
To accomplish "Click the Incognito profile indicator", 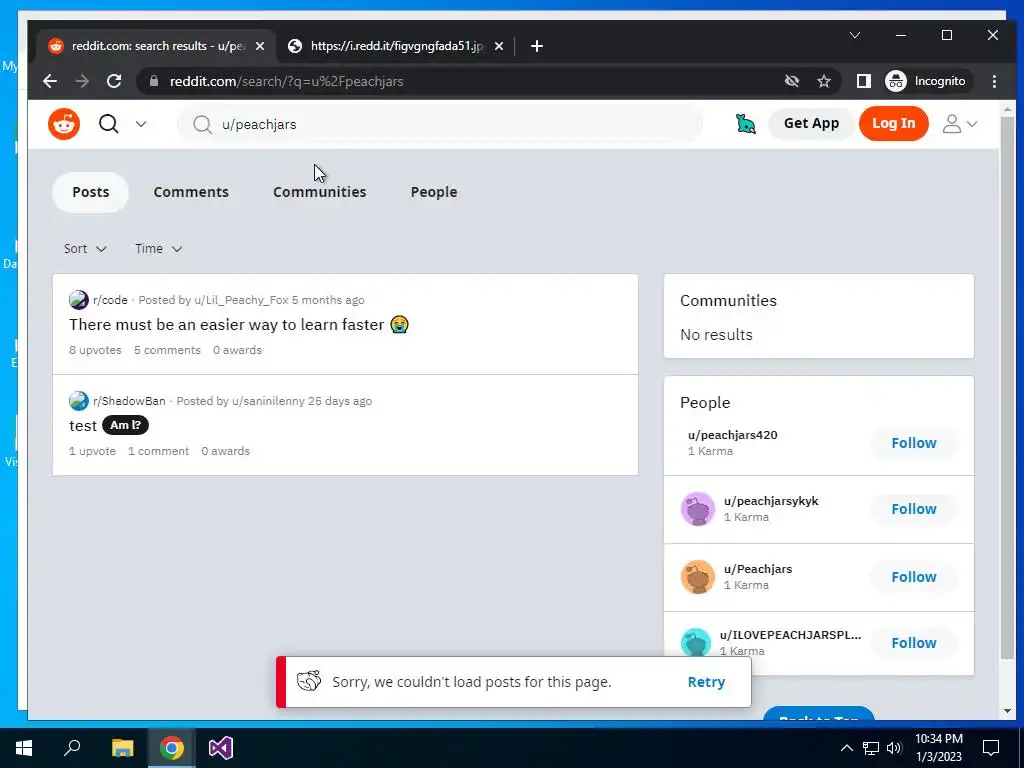I will [925, 81].
